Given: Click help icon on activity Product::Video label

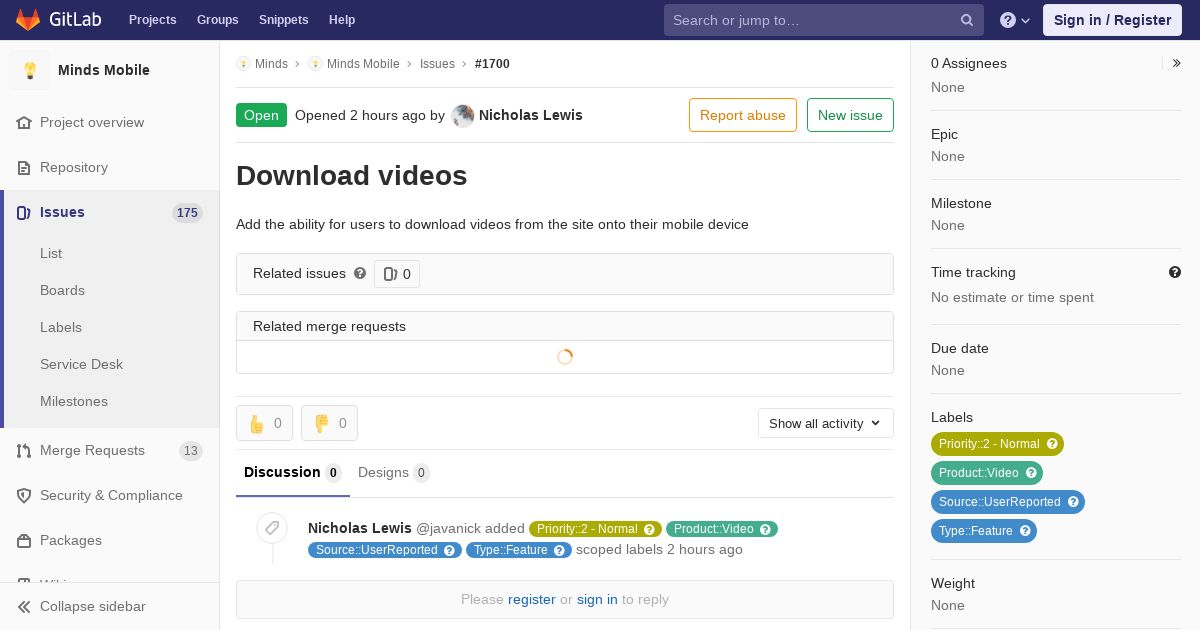Looking at the screenshot, I should point(766,529).
